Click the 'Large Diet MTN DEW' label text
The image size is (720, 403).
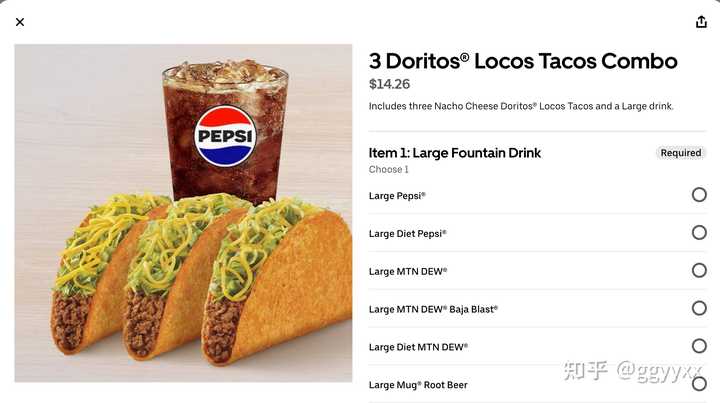pyautogui.click(x=418, y=347)
